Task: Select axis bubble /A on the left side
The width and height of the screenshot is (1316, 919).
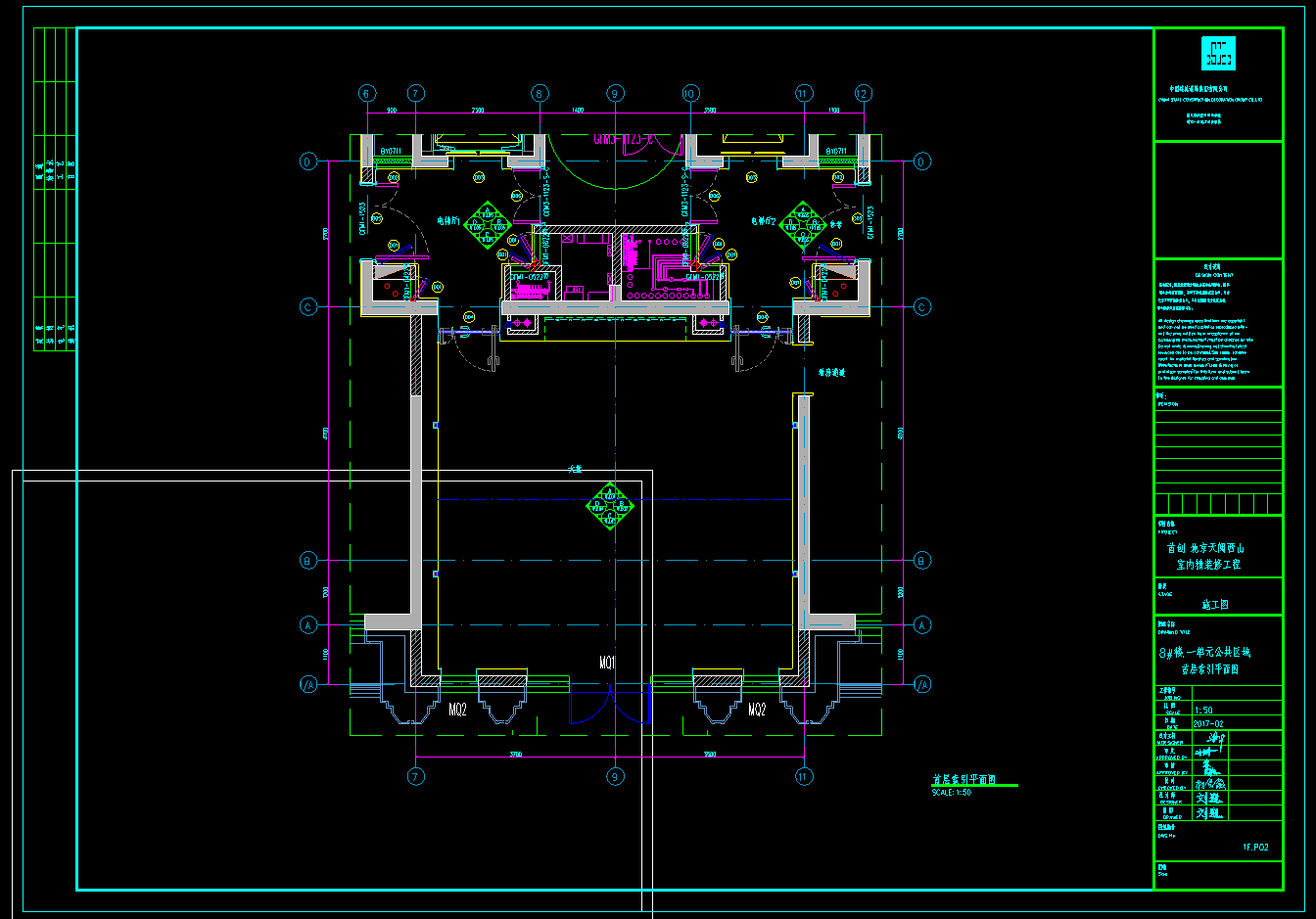Action: (x=308, y=685)
